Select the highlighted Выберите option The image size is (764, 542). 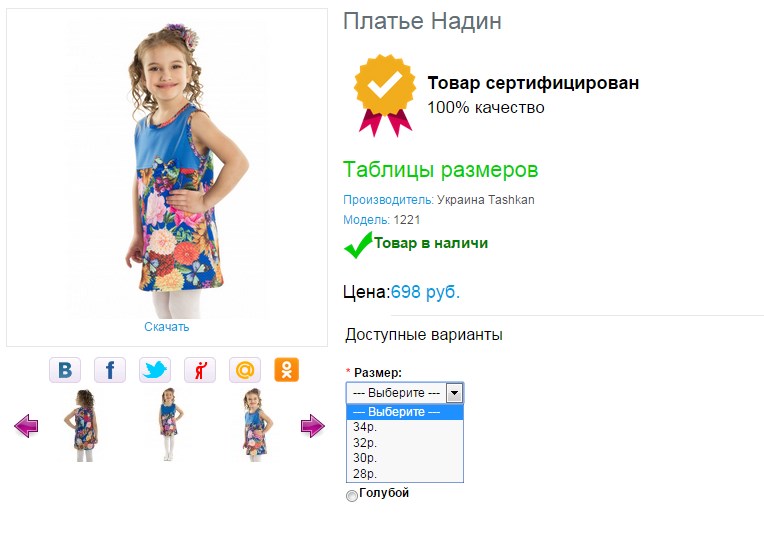(x=404, y=412)
